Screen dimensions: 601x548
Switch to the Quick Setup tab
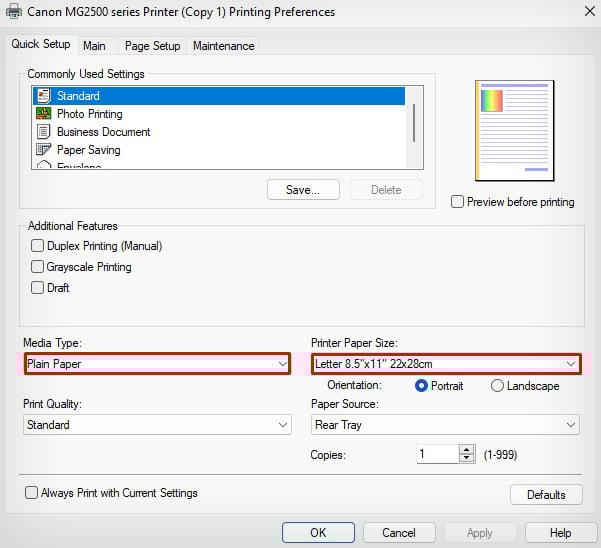41,44
